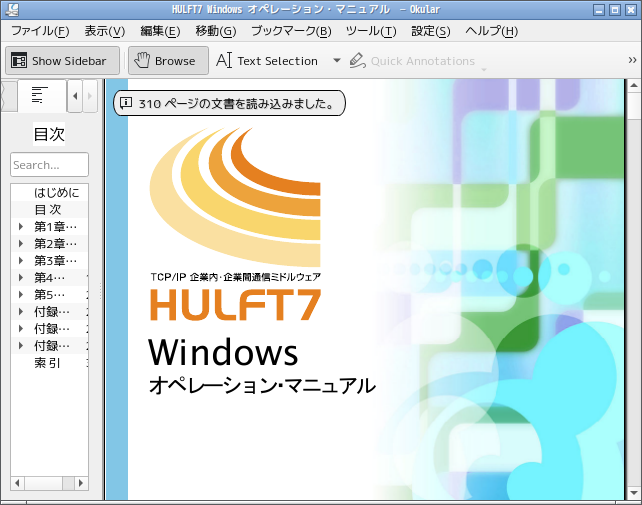Expand the first 付録 tree item
Screen dimensions: 642x505
pos(21,312)
